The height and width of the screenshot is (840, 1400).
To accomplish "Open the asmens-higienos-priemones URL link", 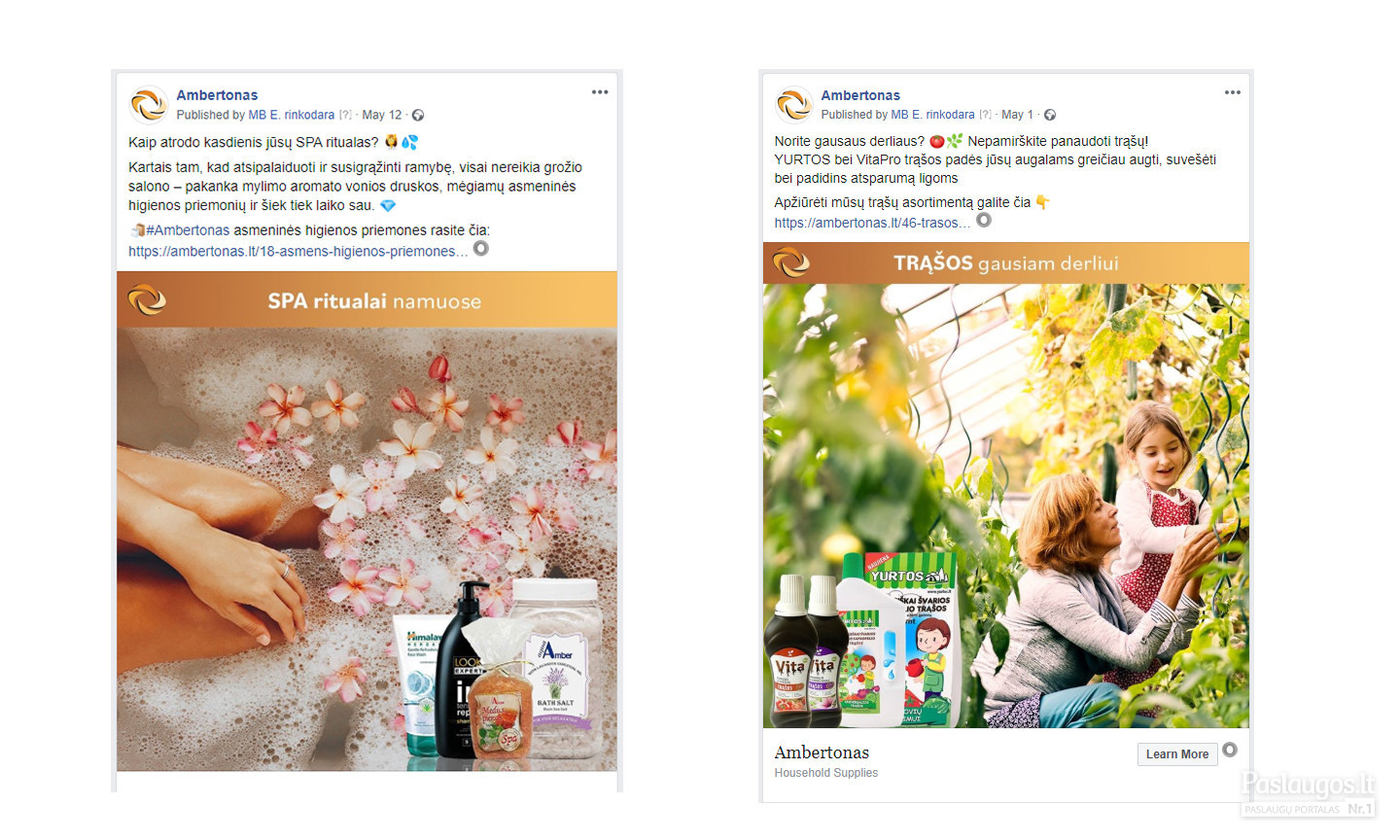I will pyautogui.click(x=298, y=251).
